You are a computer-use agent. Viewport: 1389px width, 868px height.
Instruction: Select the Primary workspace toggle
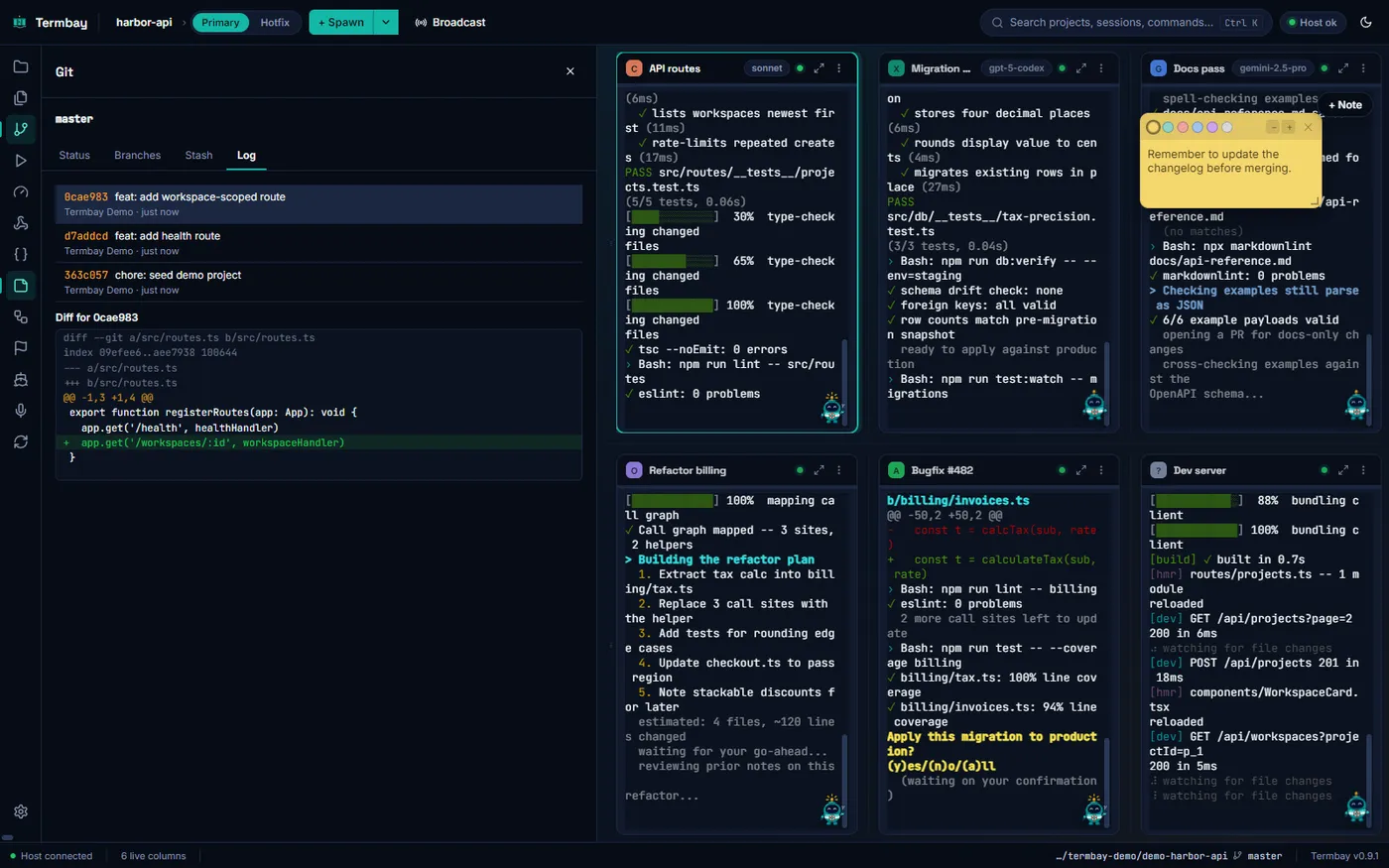tap(220, 22)
